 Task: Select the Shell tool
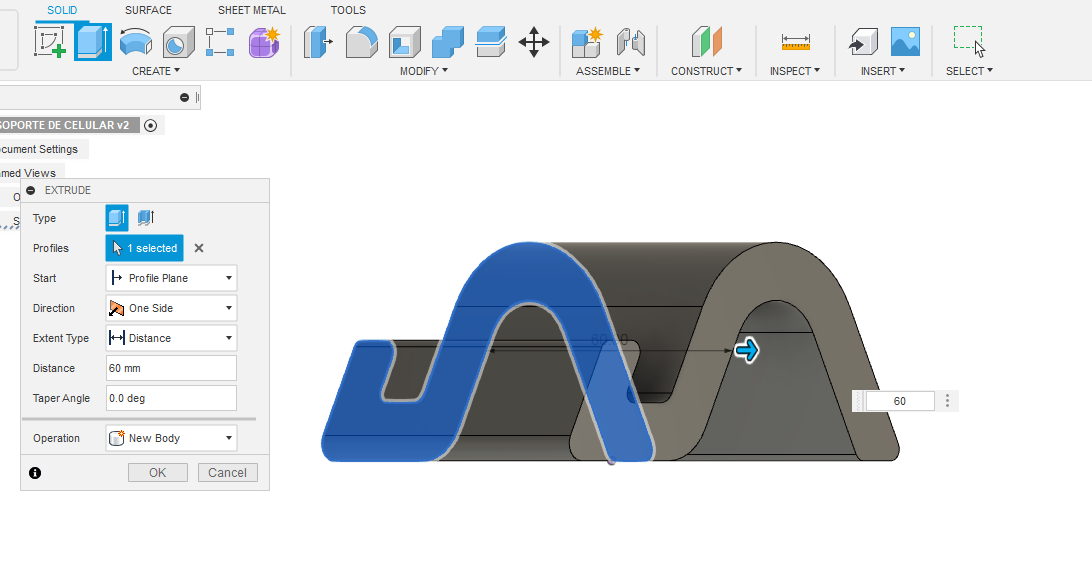[x=405, y=42]
